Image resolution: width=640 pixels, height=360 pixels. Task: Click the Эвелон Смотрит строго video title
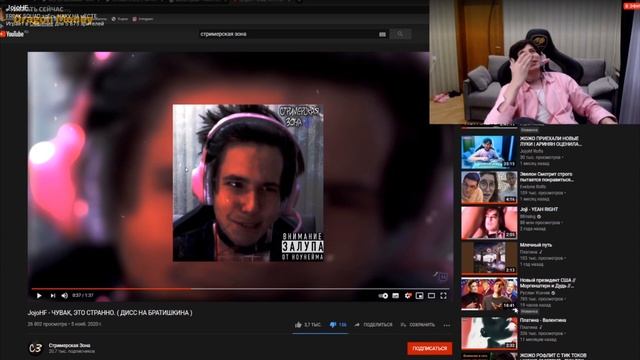pyautogui.click(x=547, y=177)
